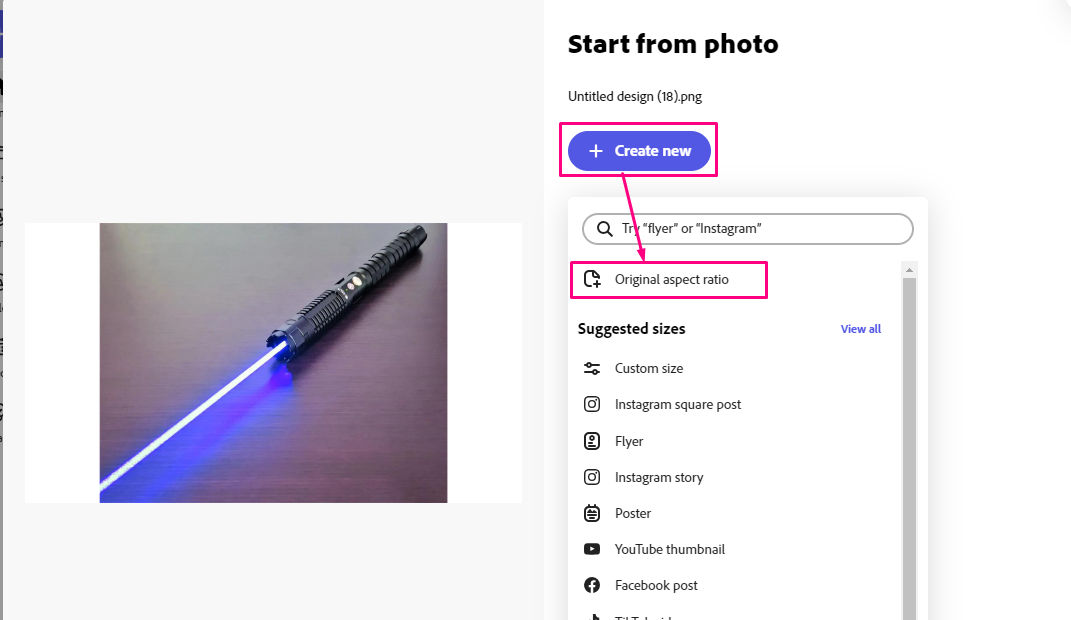Choose Custom size option
Screen dimensions: 1071x620
649,368
